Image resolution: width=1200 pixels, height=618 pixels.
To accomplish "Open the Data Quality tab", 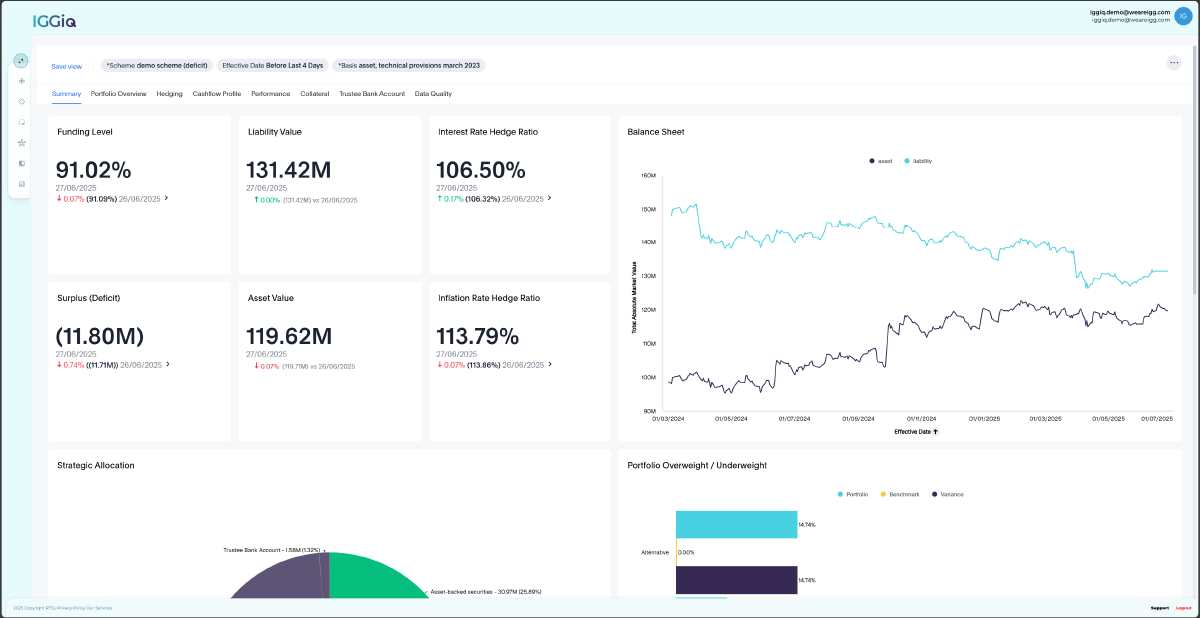I will pos(433,93).
